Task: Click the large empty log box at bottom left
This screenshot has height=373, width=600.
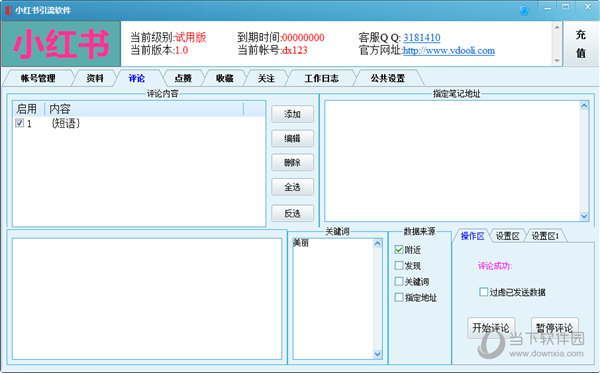Action: click(x=147, y=299)
